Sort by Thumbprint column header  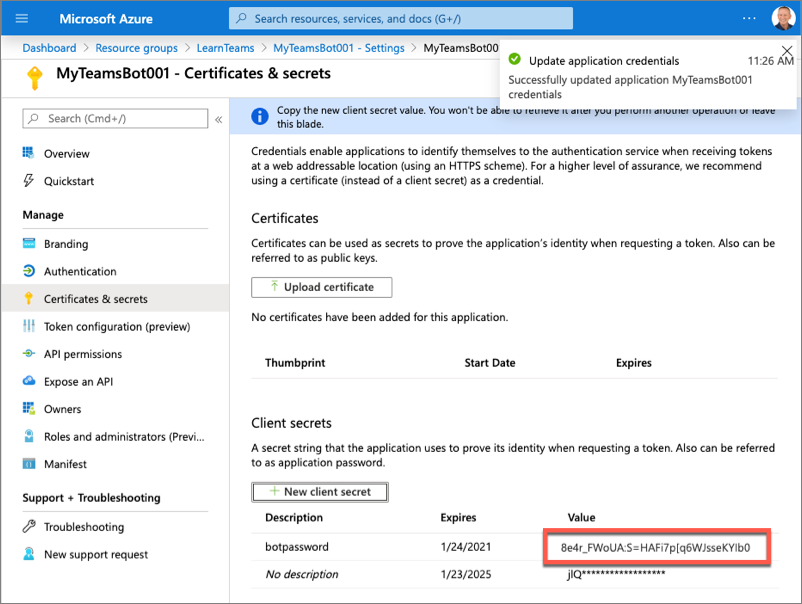(295, 363)
